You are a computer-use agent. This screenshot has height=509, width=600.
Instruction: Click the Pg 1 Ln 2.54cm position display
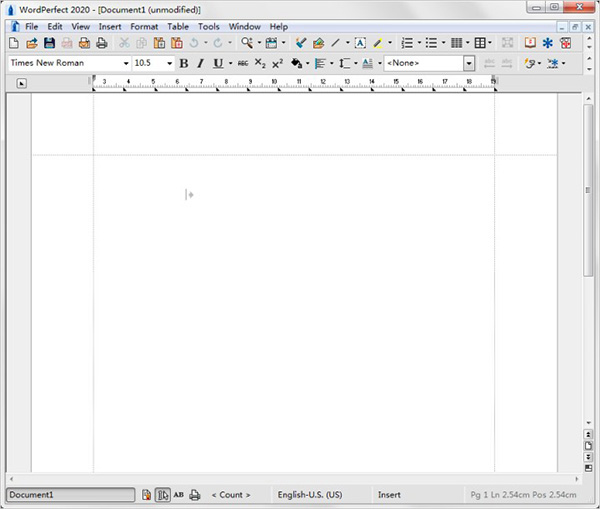[x=523, y=495]
